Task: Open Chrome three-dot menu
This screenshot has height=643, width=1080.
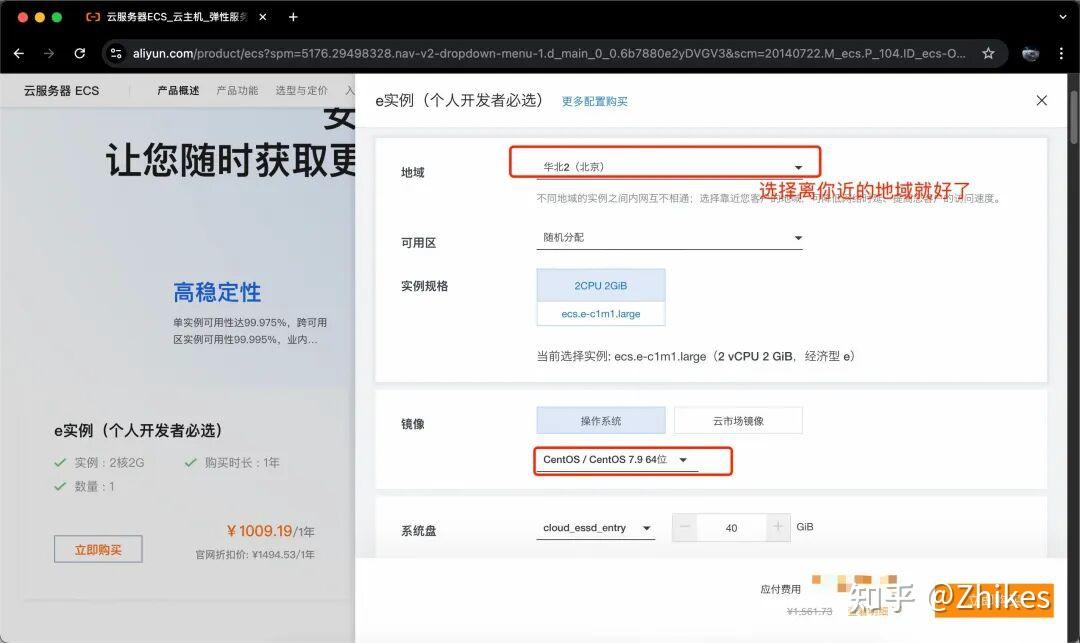Action: pyautogui.click(x=1061, y=53)
